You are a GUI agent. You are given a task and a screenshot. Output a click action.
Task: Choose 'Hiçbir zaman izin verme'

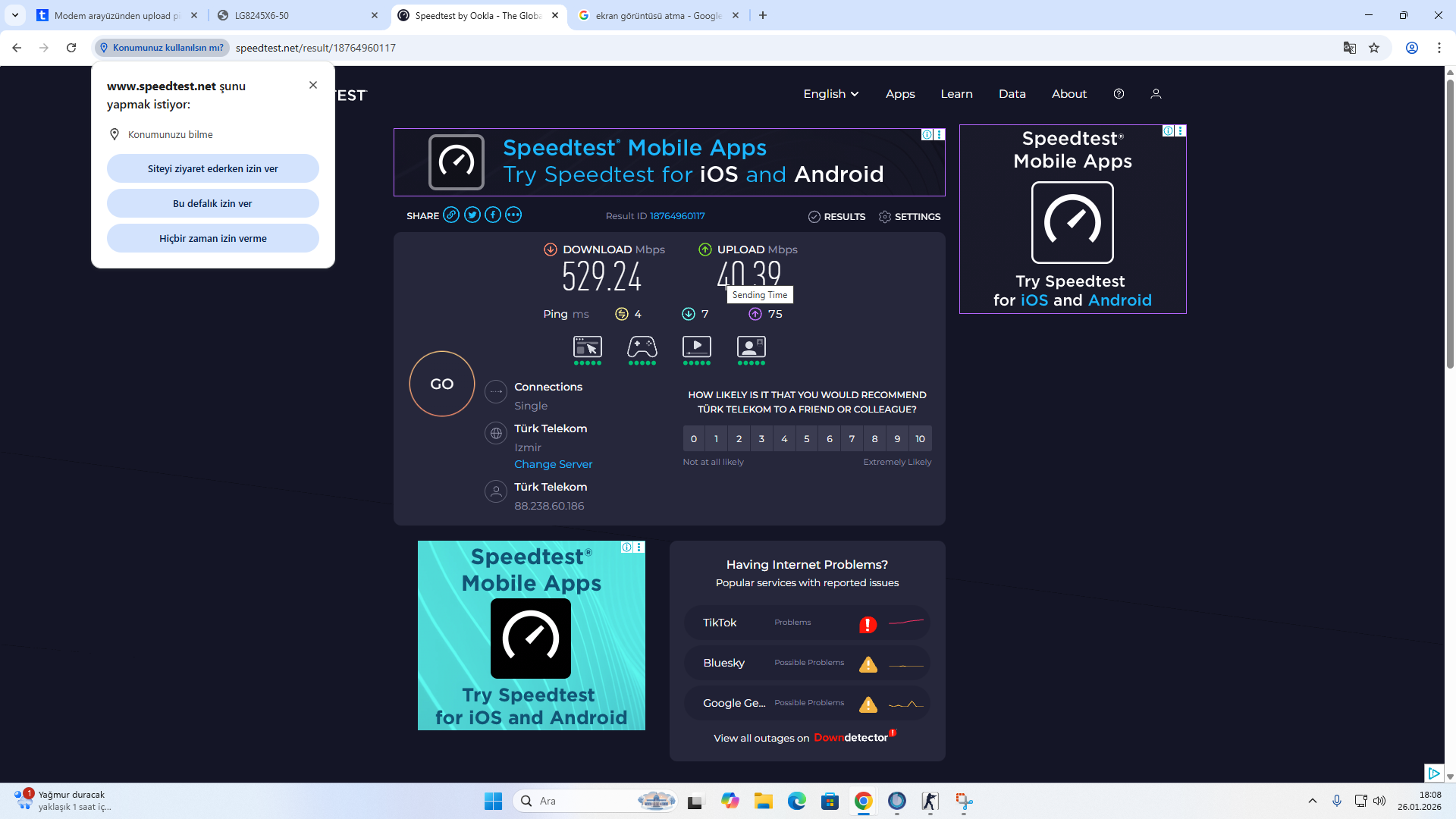213,238
